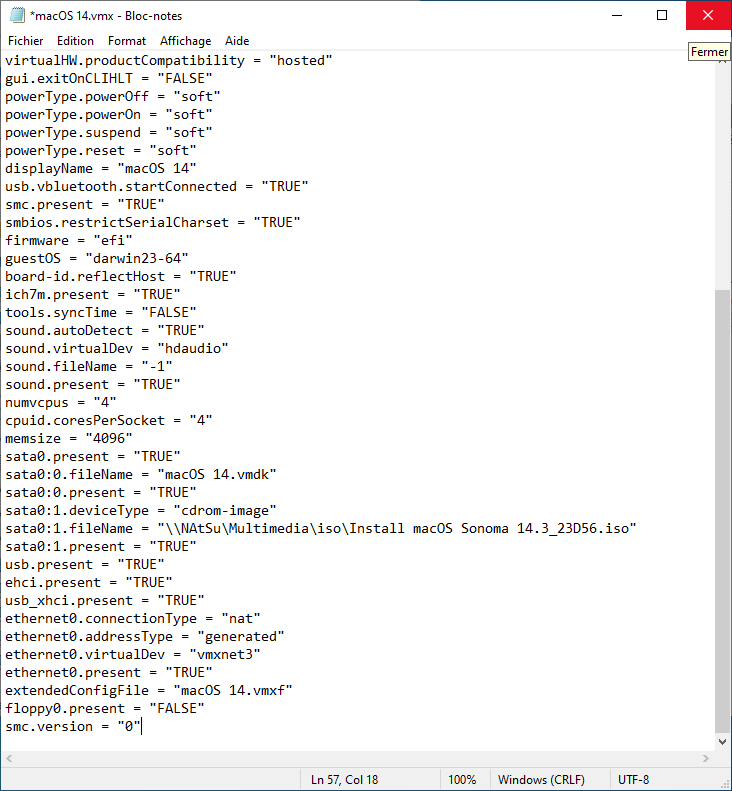Click 'Ln 57, Col 18' in status bar

(345, 779)
